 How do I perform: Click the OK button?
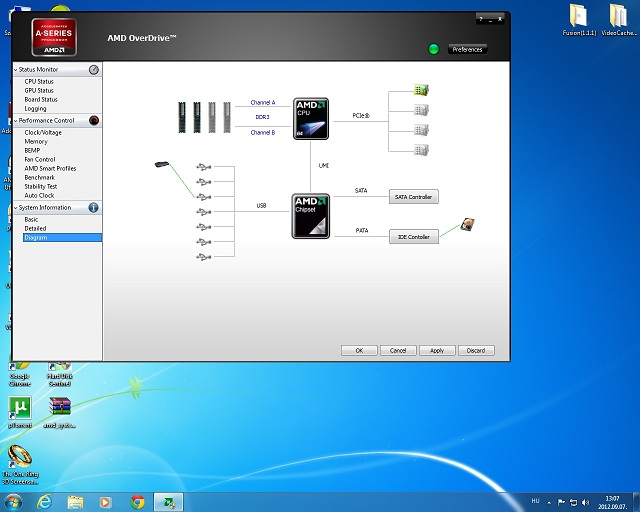coord(359,351)
